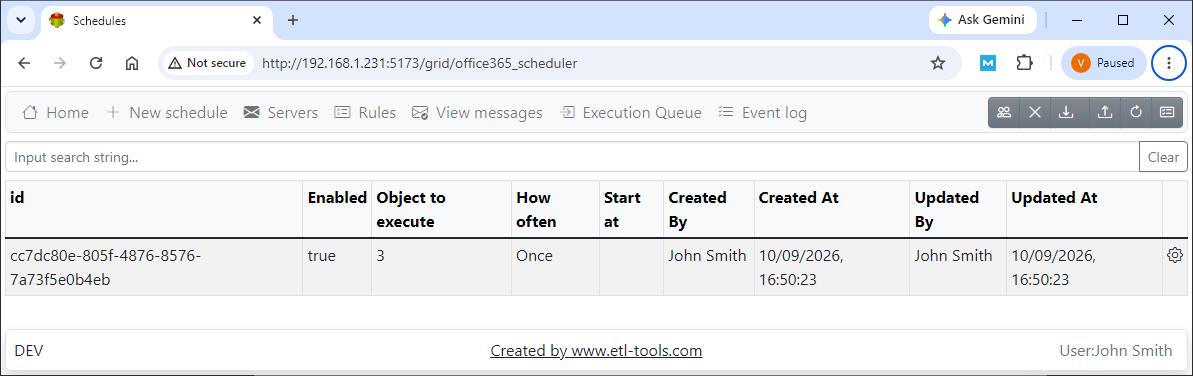Image resolution: width=1193 pixels, height=376 pixels.
Task: Open the Event log
Action: [762, 113]
